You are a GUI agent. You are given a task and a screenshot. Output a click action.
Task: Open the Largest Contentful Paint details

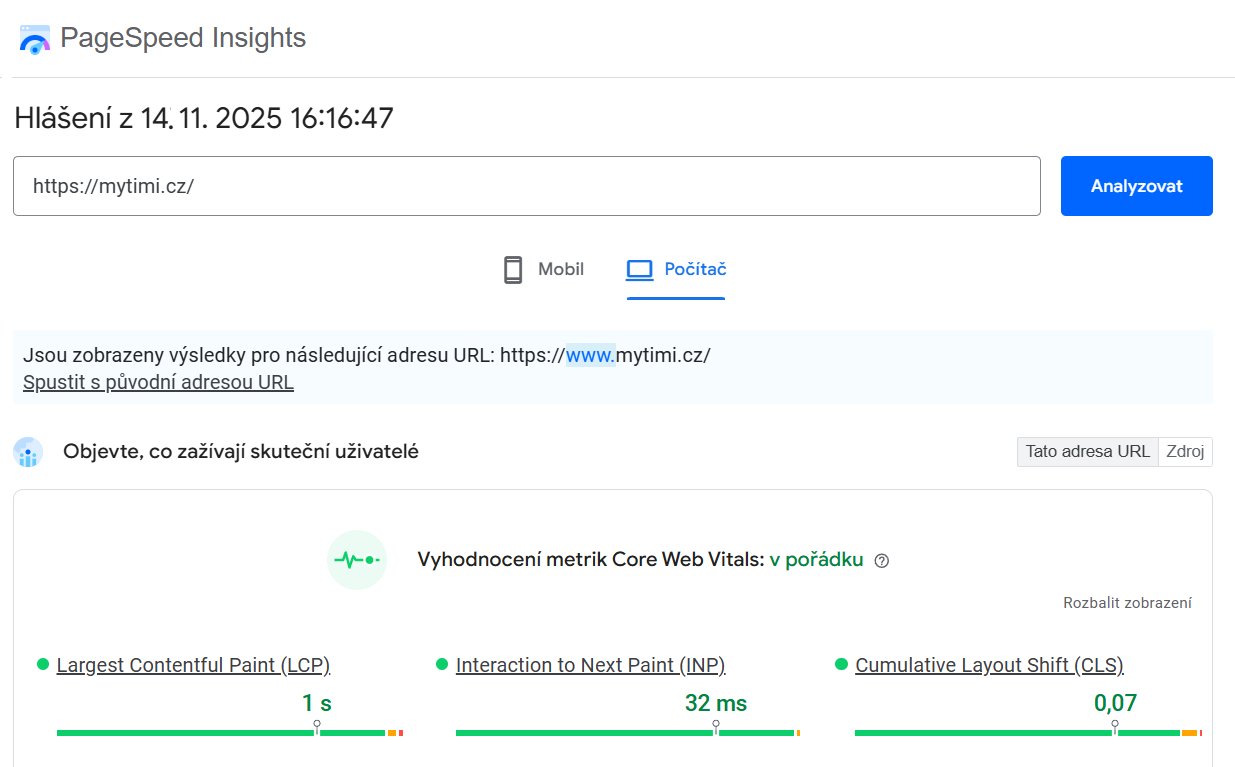click(193, 664)
